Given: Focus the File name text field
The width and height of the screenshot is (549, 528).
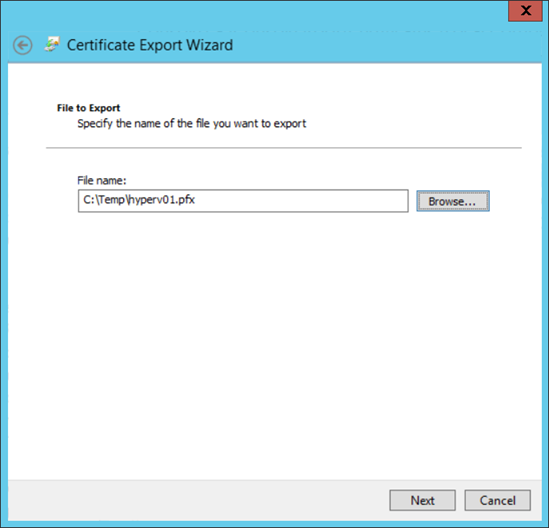Looking at the screenshot, I should click(x=243, y=201).
